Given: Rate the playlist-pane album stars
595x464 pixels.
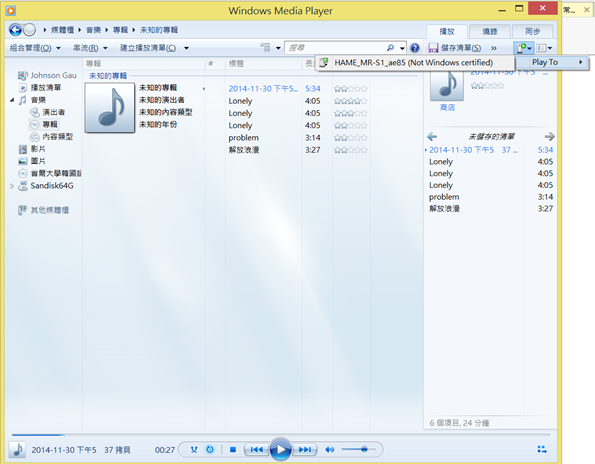Looking at the screenshot, I should pos(487,86).
